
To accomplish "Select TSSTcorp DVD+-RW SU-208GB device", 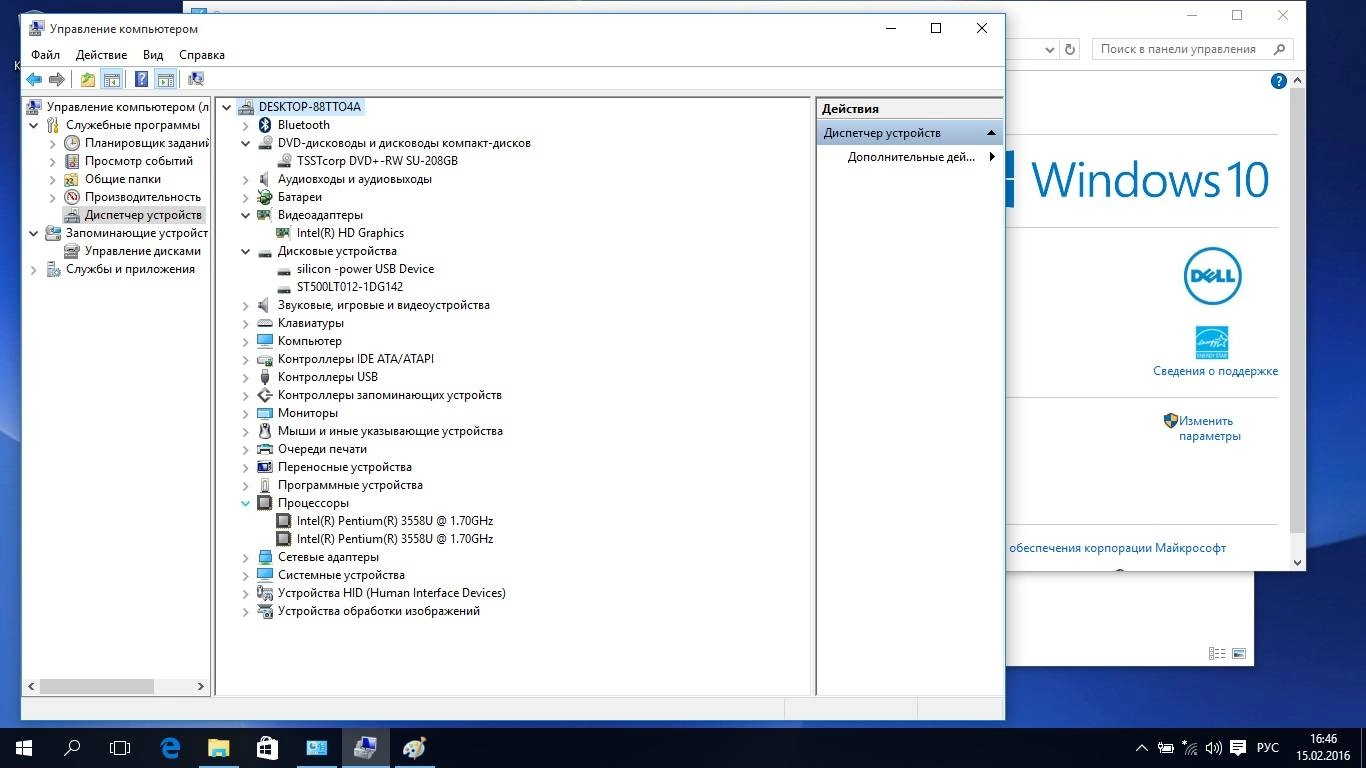I will pyautogui.click(x=377, y=161).
